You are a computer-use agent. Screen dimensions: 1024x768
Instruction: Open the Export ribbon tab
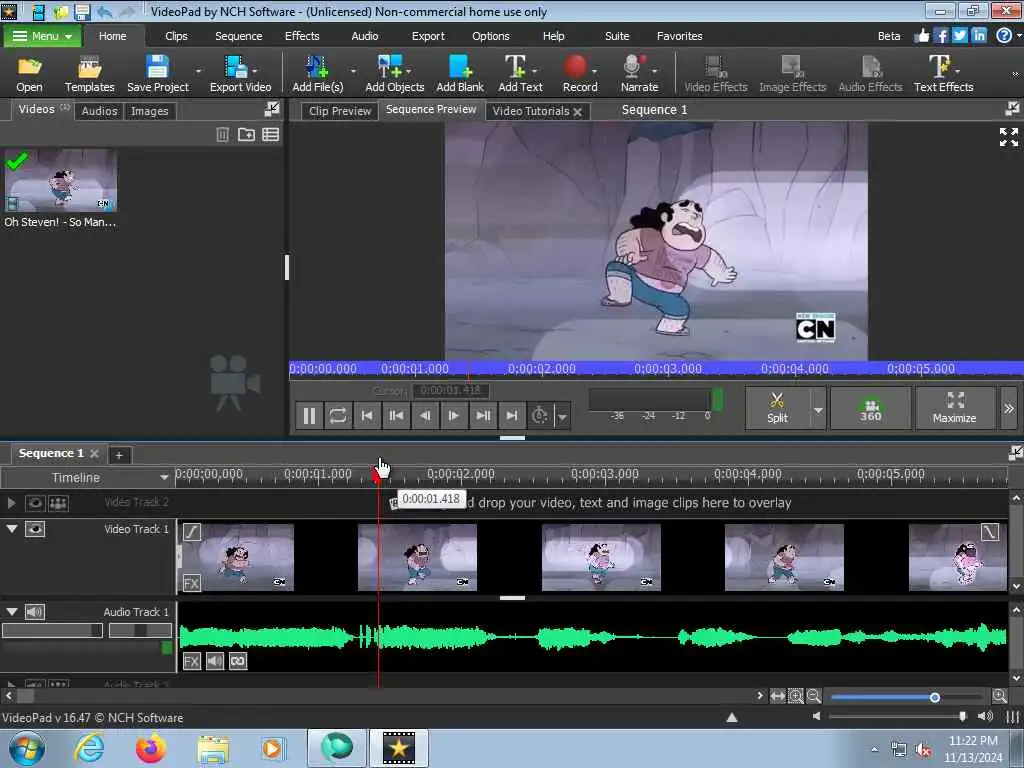428,36
